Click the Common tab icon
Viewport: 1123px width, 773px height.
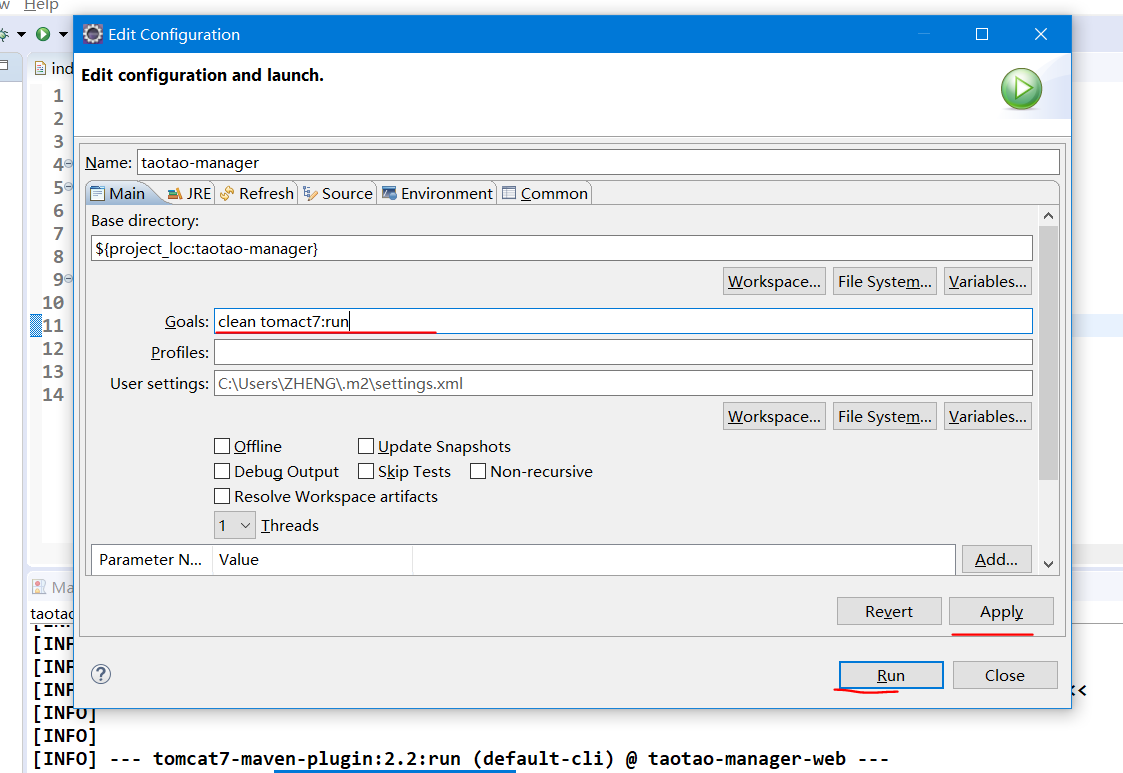point(509,193)
